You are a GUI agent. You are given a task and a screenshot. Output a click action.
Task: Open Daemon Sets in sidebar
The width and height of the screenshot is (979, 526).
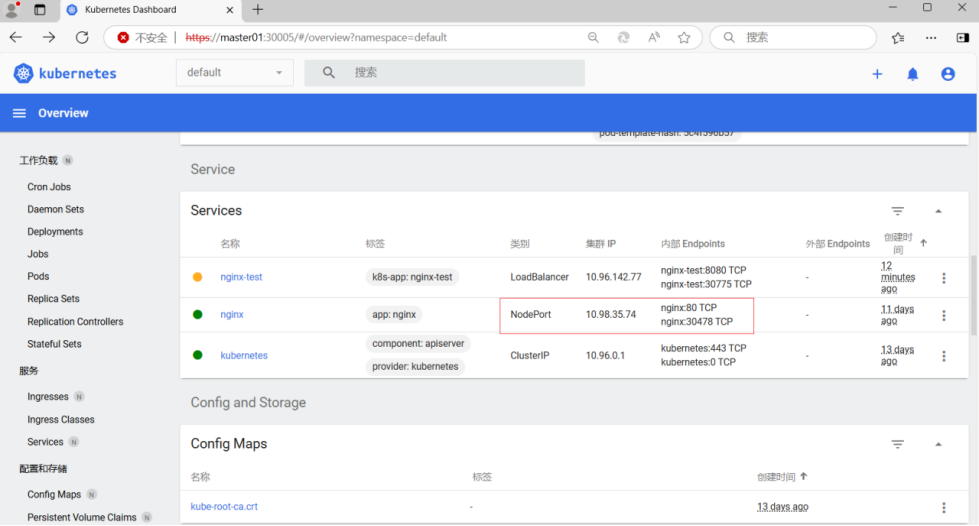pos(56,209)
